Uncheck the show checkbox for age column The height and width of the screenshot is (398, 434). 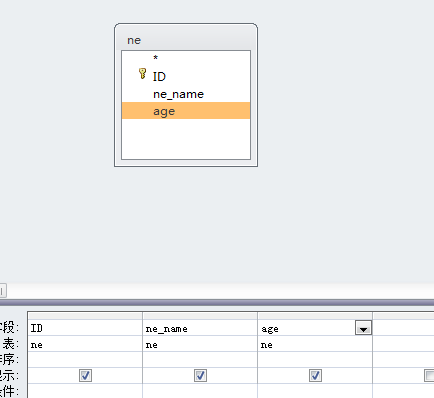click(315, 376)
